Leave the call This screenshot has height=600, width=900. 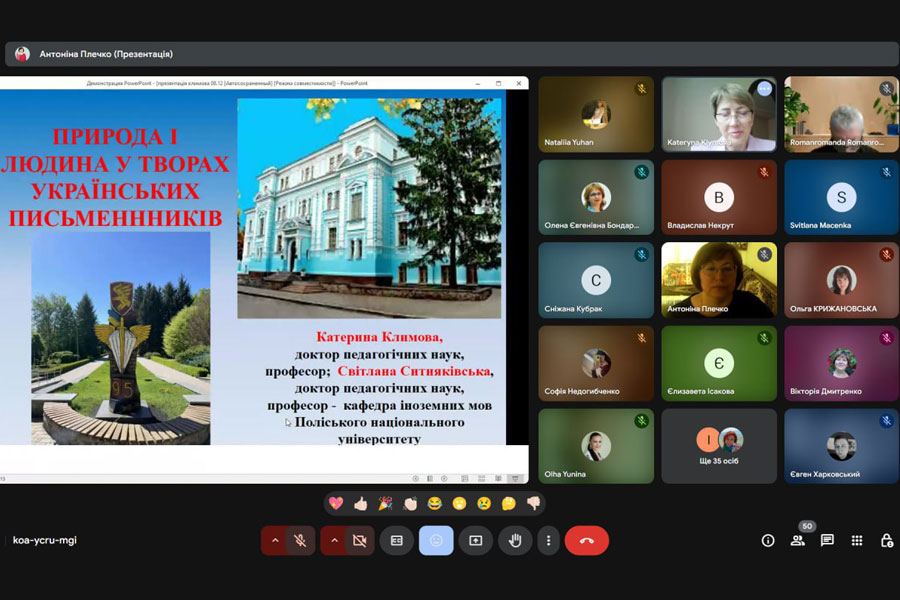pyautogui.click(x=587, y=540)
